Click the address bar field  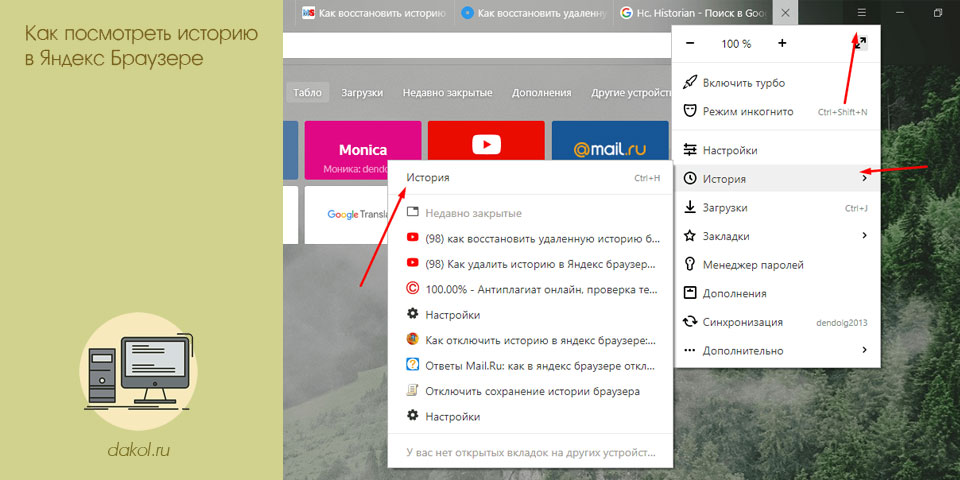point(478,45)
